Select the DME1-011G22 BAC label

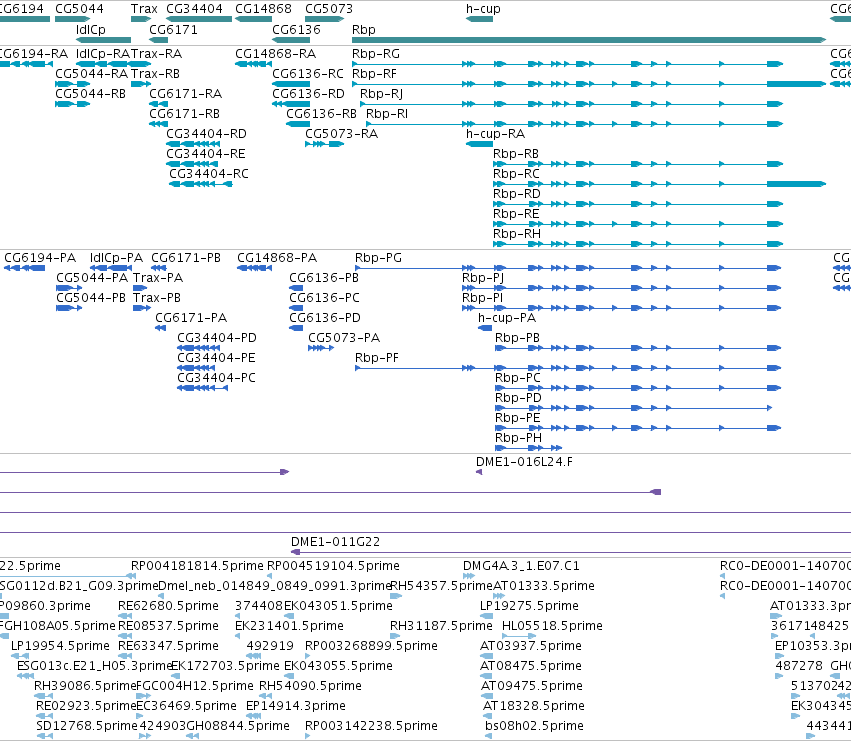pyautogui.click(x=335, y=542)
